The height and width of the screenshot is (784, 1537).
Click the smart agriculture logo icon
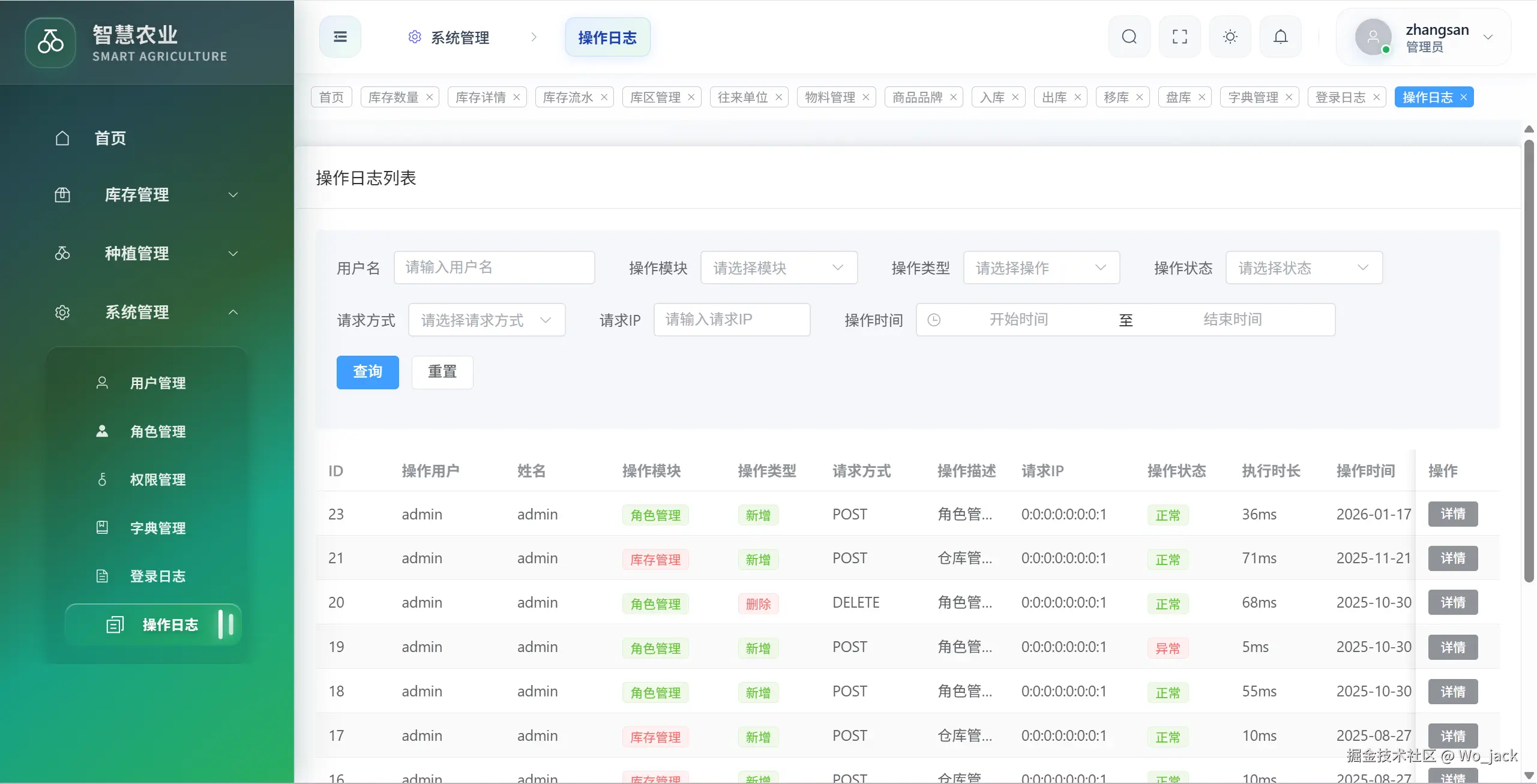pyautogui.click(x=50, y=42)
